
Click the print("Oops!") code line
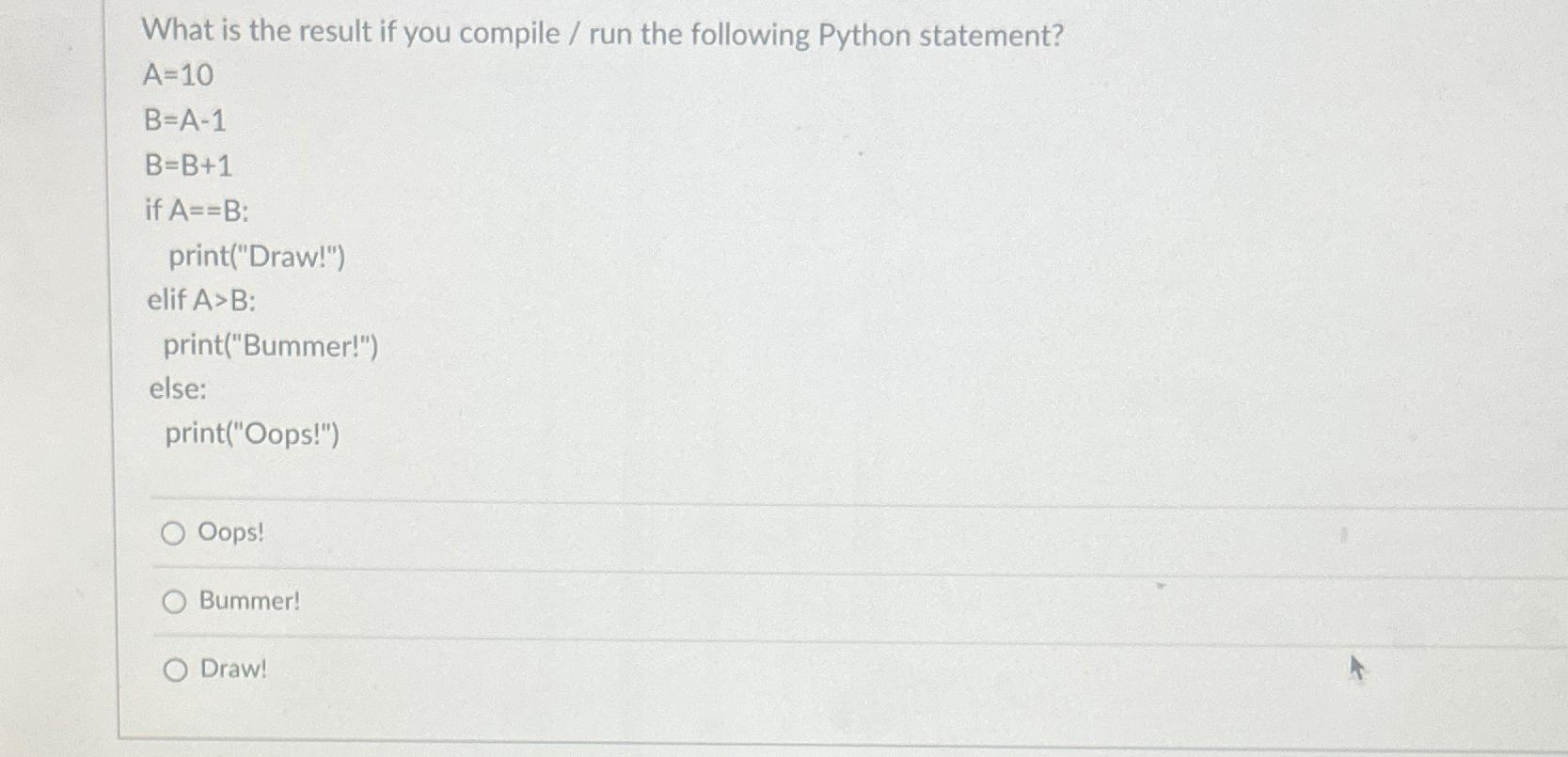pyautogui.click(x=252, y=434)
